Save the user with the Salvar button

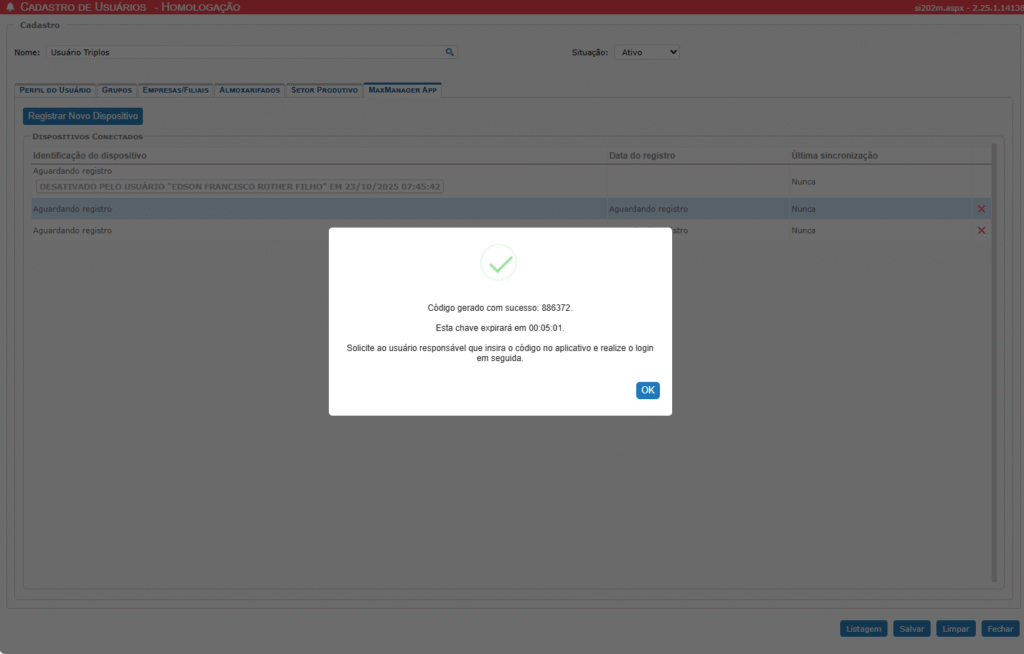click(912, 629)
